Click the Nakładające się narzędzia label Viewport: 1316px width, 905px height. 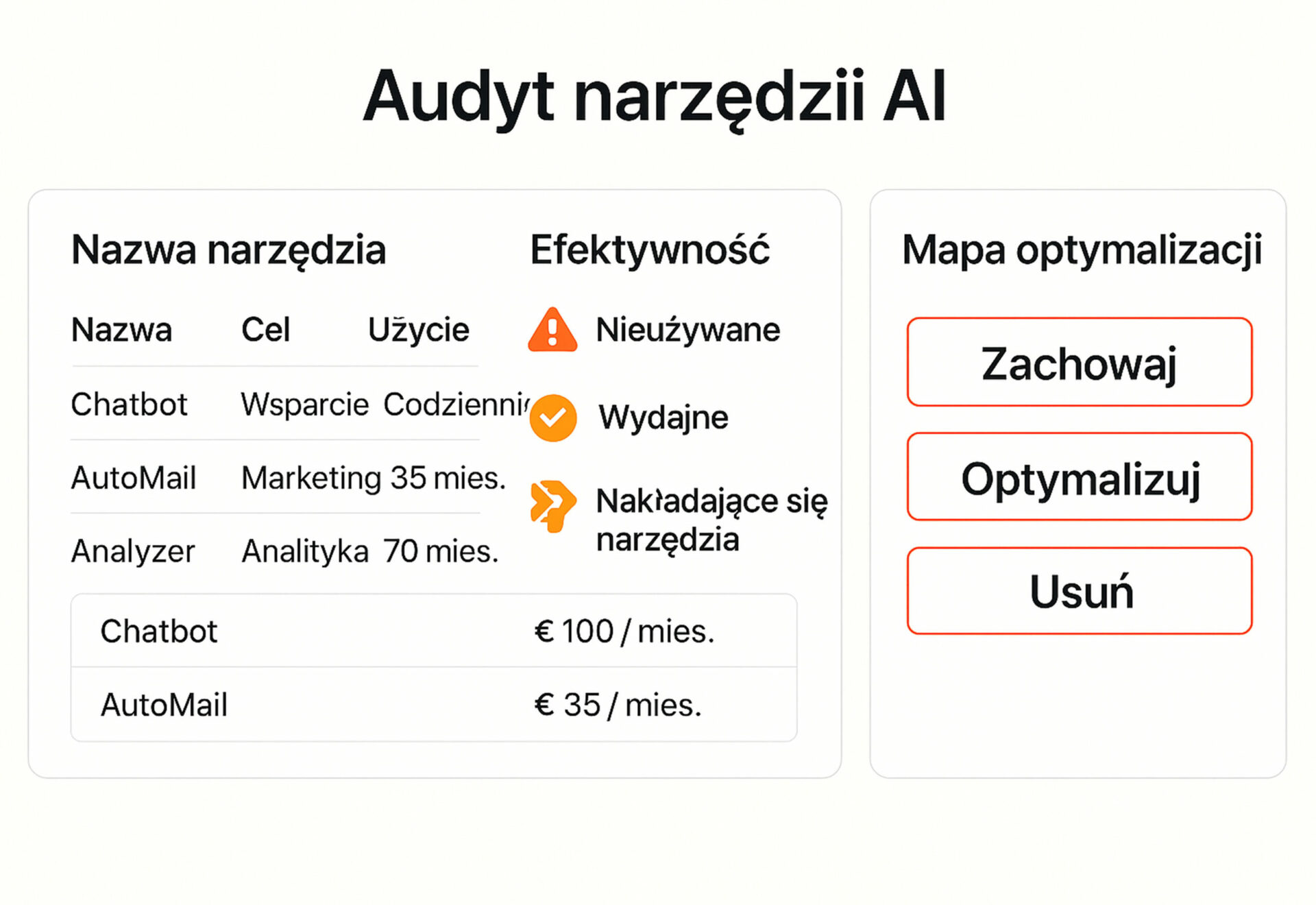pos(711,520)
